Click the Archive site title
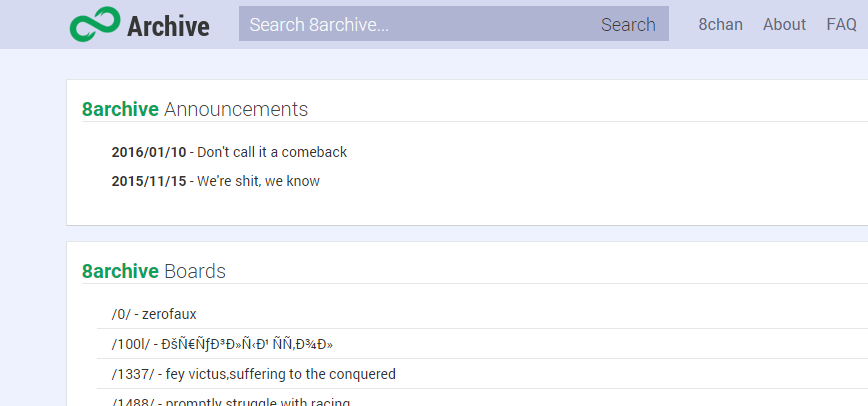868x406 pixels. (x=168, y=26)
